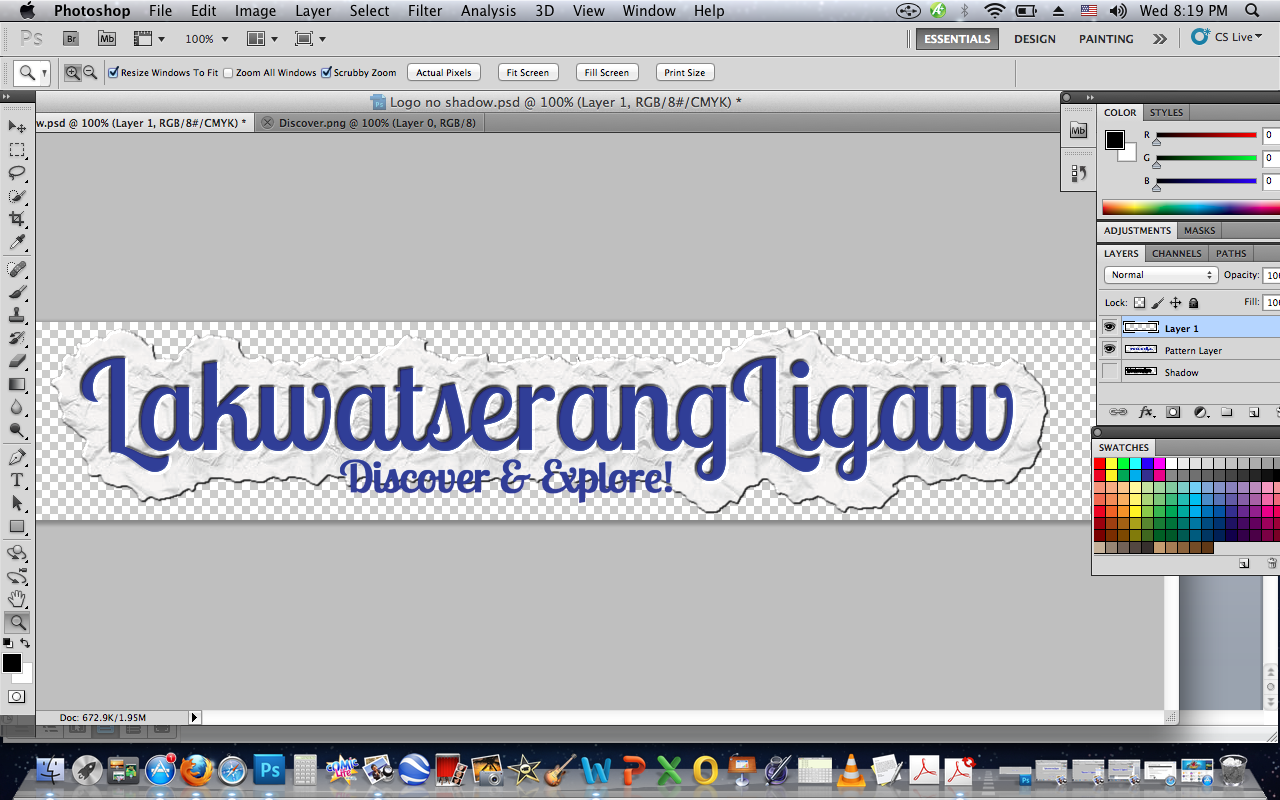The image size is (1280, 800).
Task: Open the layer styles fx menu
Action: 1146,411
